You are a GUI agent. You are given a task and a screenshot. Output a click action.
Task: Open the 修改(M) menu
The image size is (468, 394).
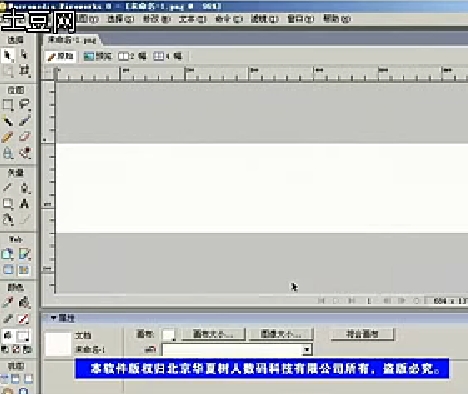coord(156,19)
